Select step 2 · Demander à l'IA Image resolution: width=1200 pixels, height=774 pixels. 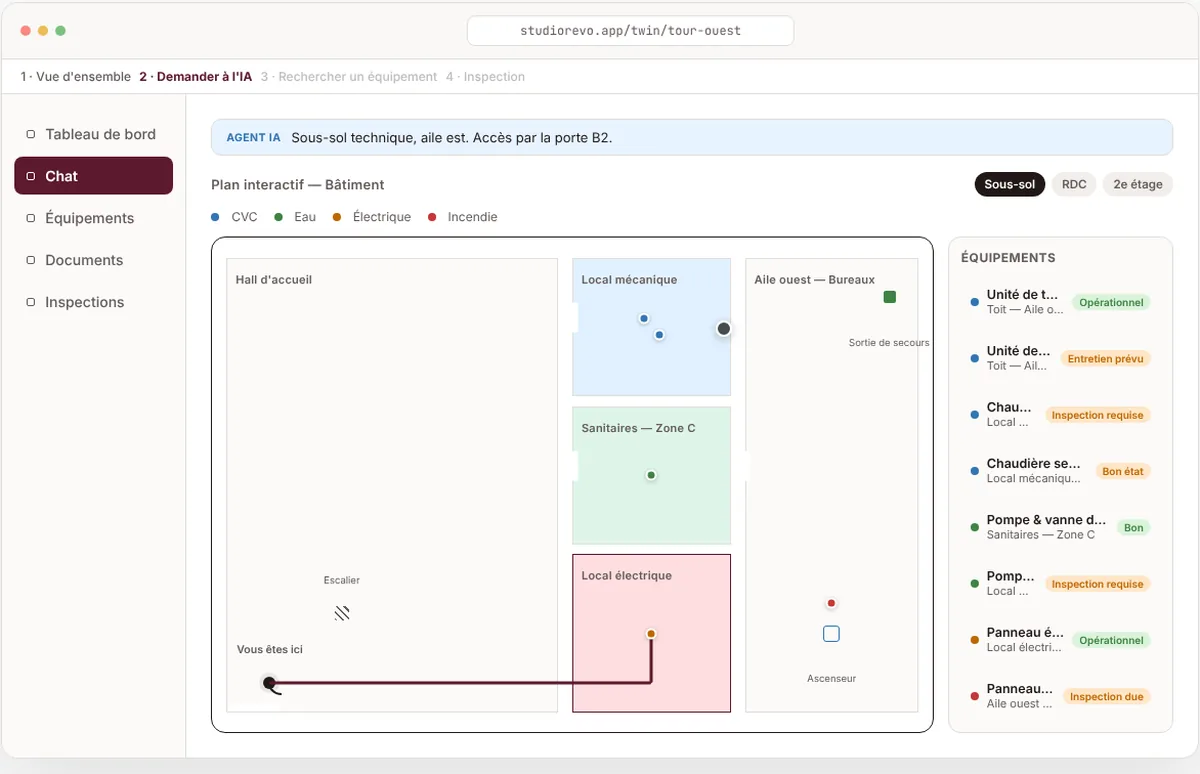click(x=196, y=77)
